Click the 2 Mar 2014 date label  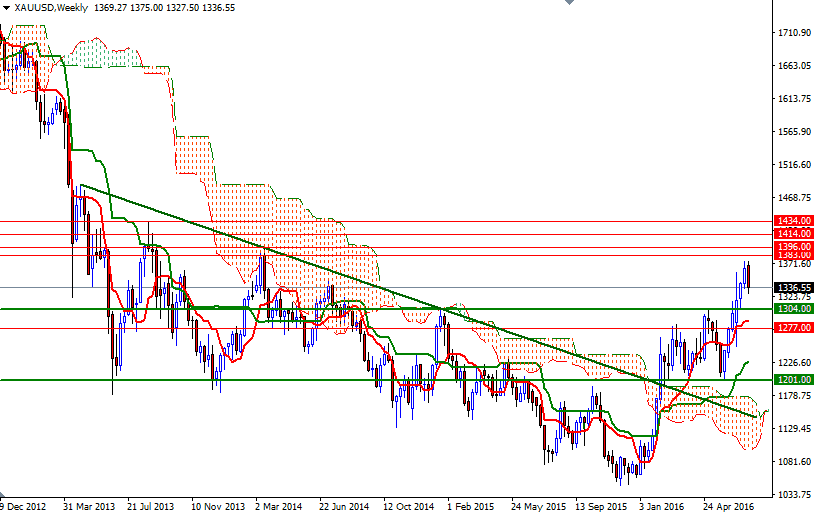(278, 506)
